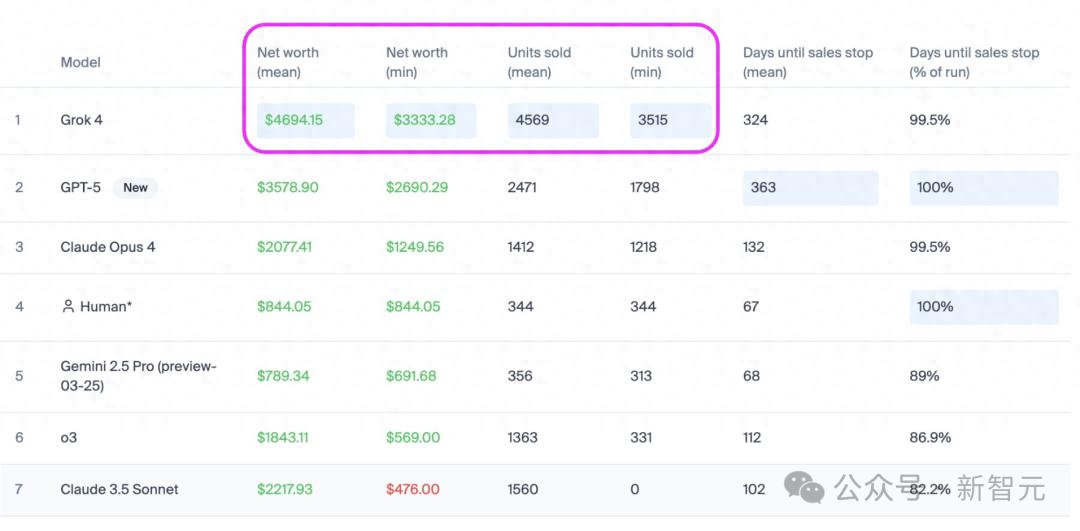Select the Days until sales stop (% of run) header
This screenshot has height=531, width=1080.
(x=973, y=62)
